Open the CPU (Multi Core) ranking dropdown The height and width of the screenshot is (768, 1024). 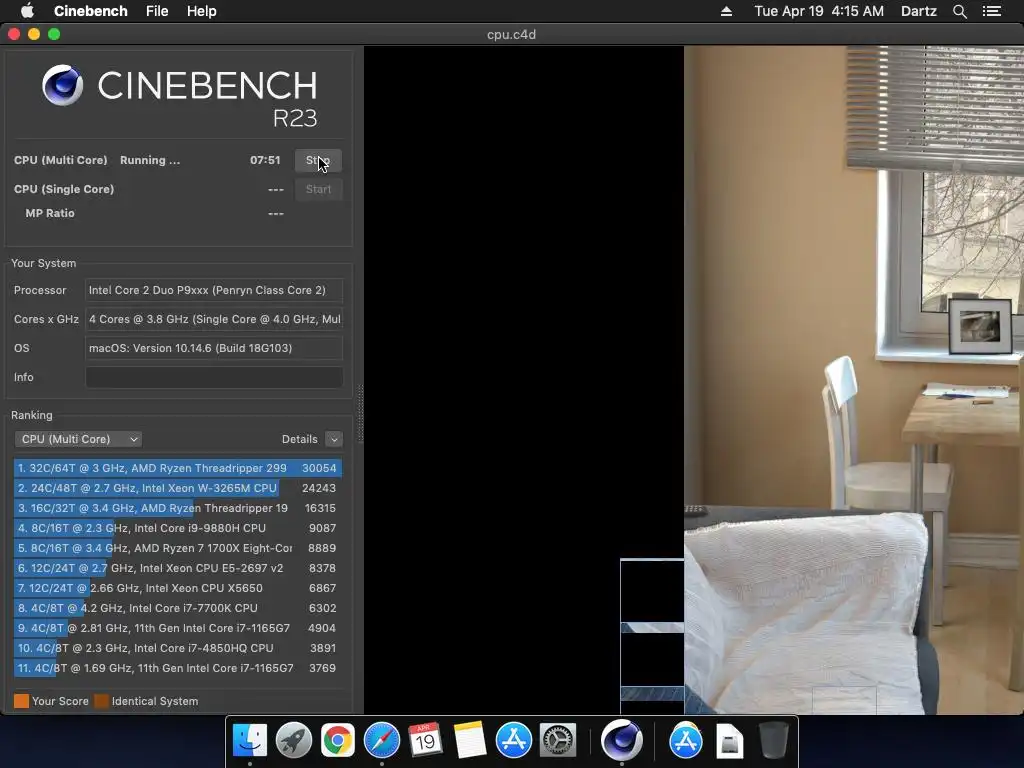pos(78,439)
